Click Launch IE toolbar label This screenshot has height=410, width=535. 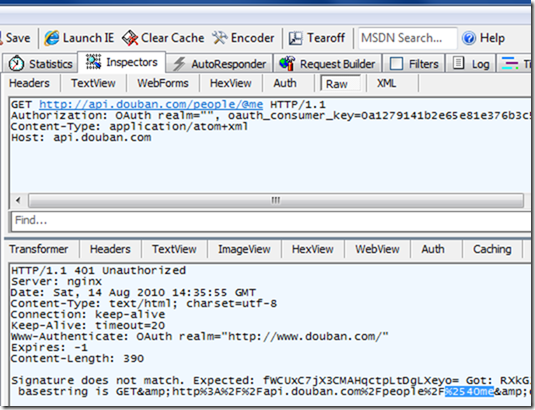pos(88,38)
